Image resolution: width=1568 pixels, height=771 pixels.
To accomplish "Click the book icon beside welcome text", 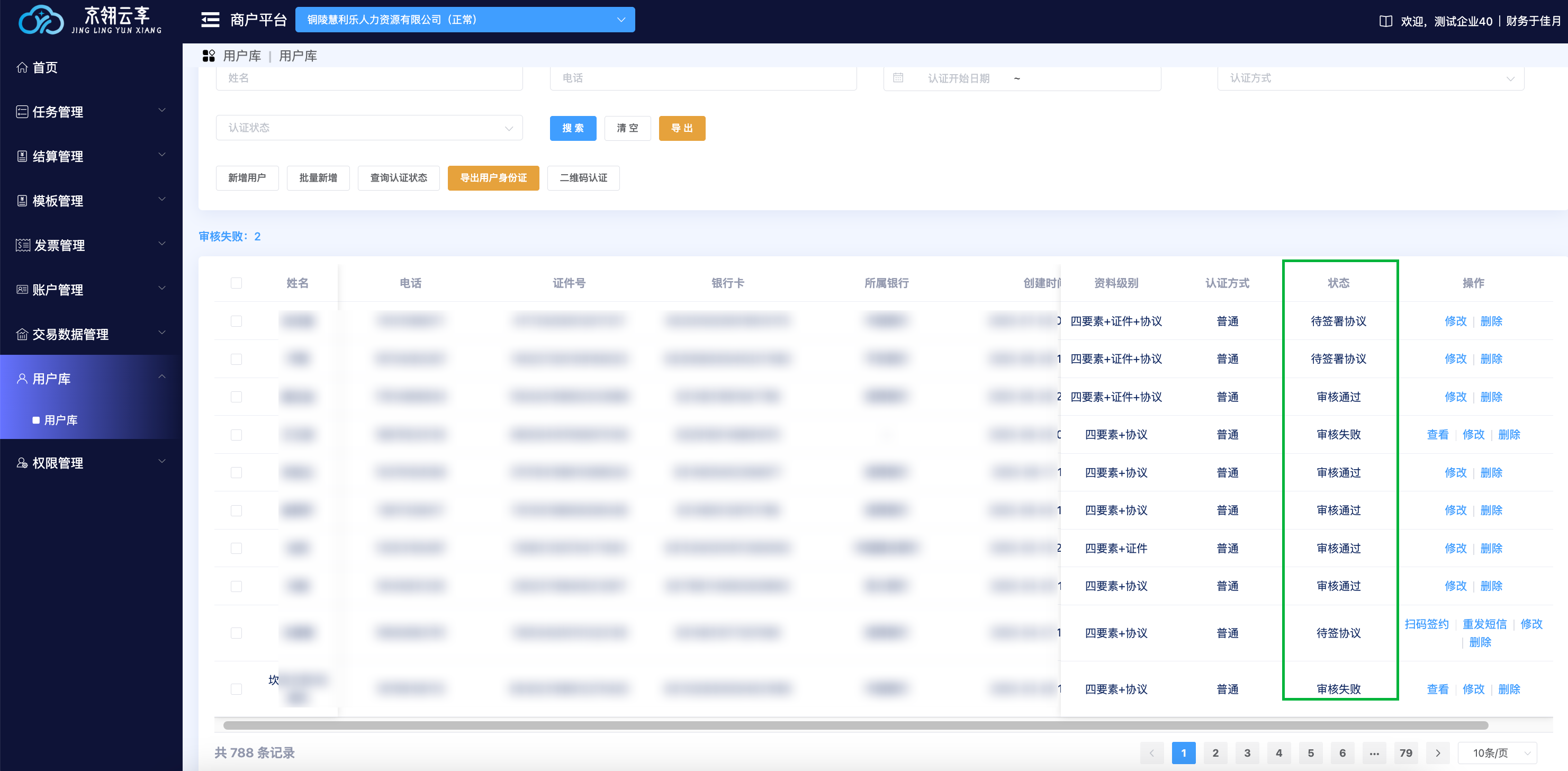I will pyautogui.click(x=1385, y=21).
